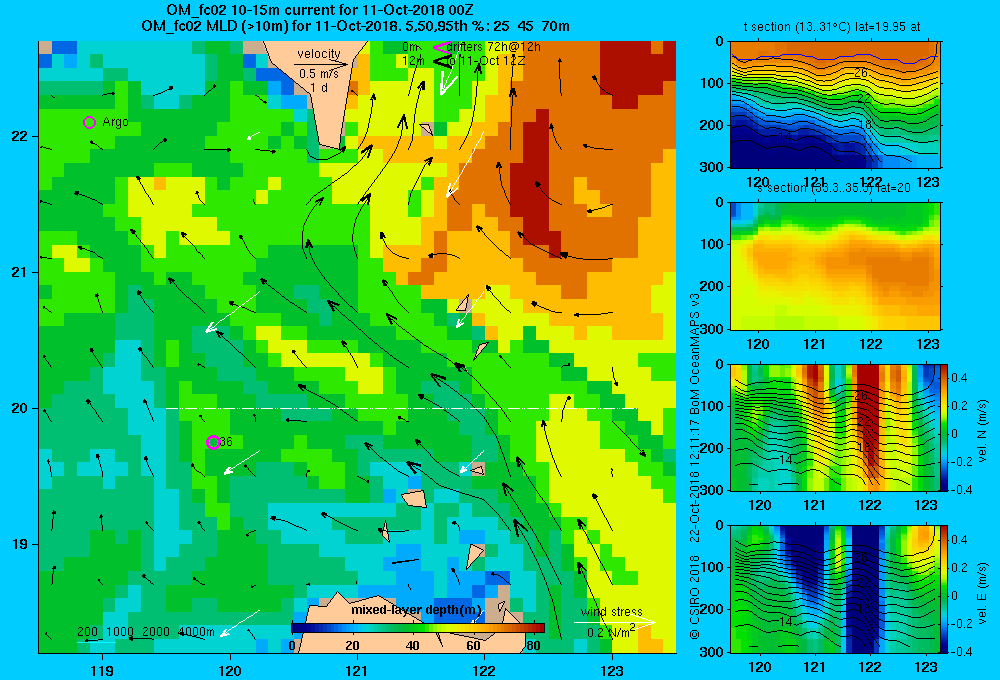Click the magenta Argo legend circle
Image resolution: width=1000 pixels, height=680 pixels.
point(89,122)
